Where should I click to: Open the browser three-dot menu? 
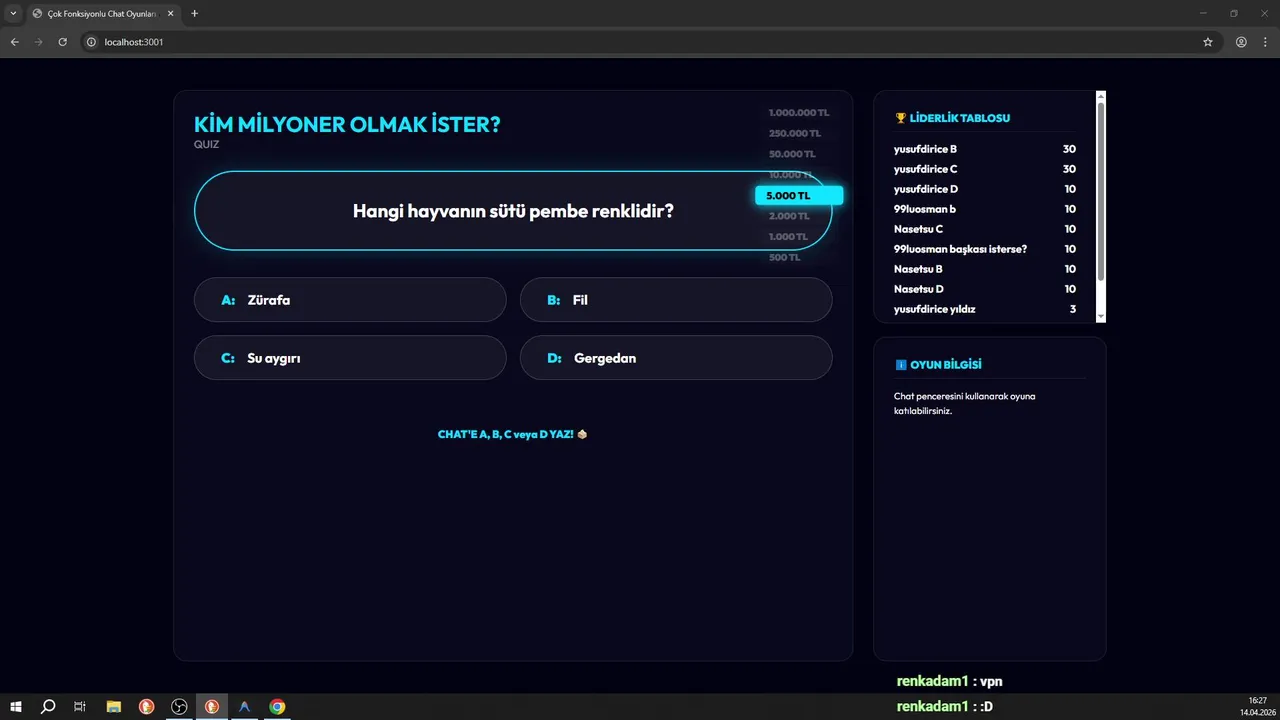click(x=1265, y=42)
